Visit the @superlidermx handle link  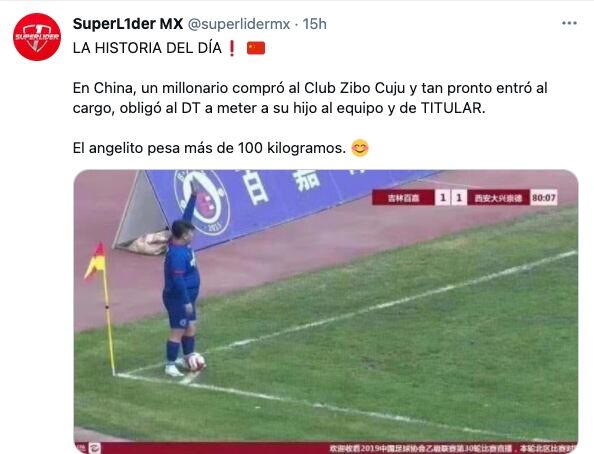pos(239,24)
